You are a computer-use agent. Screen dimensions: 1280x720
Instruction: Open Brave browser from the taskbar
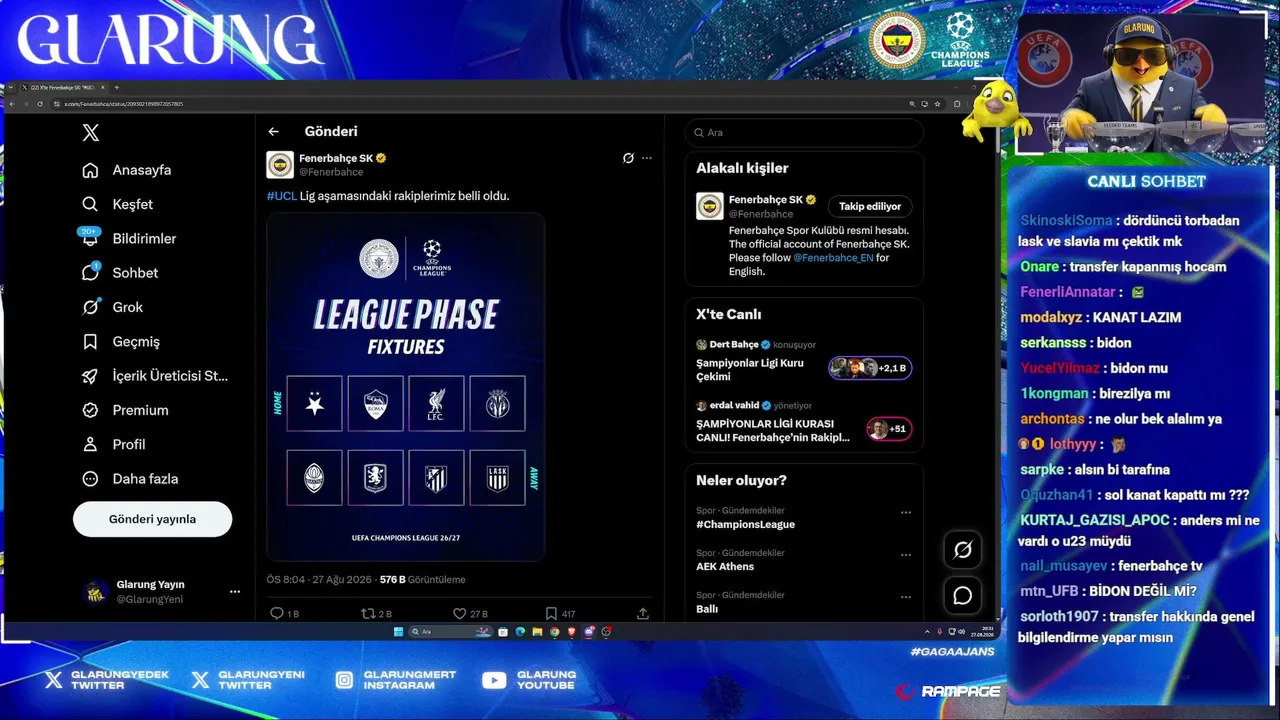click(x=571, y=632)
